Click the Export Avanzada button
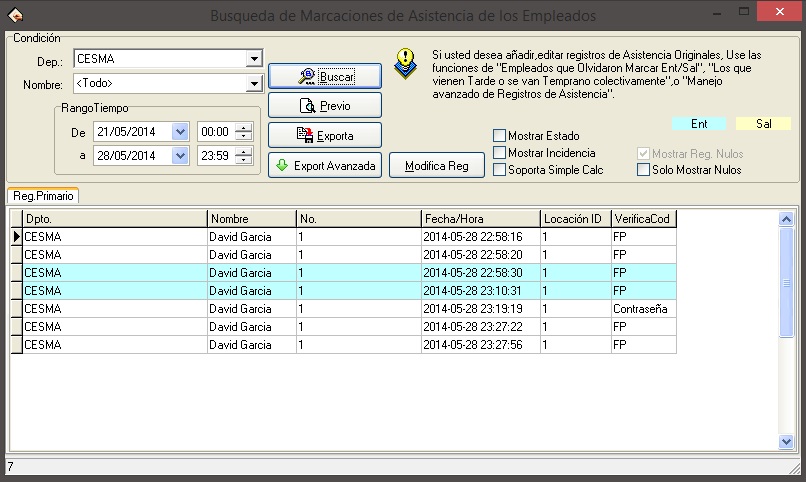The height and width of the screenshot is (482, 806). point(325,165)
